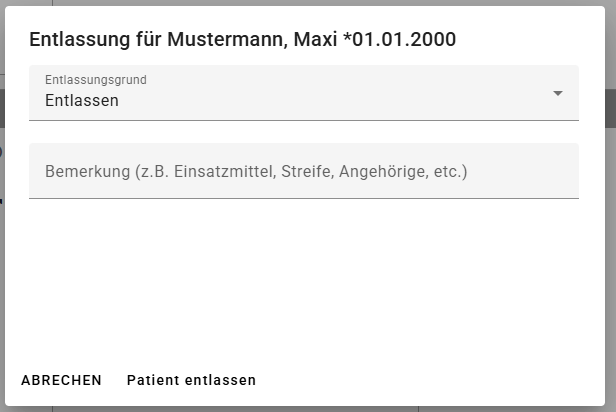Select the caret icon beside "Entlassen"

coord(558,94)
